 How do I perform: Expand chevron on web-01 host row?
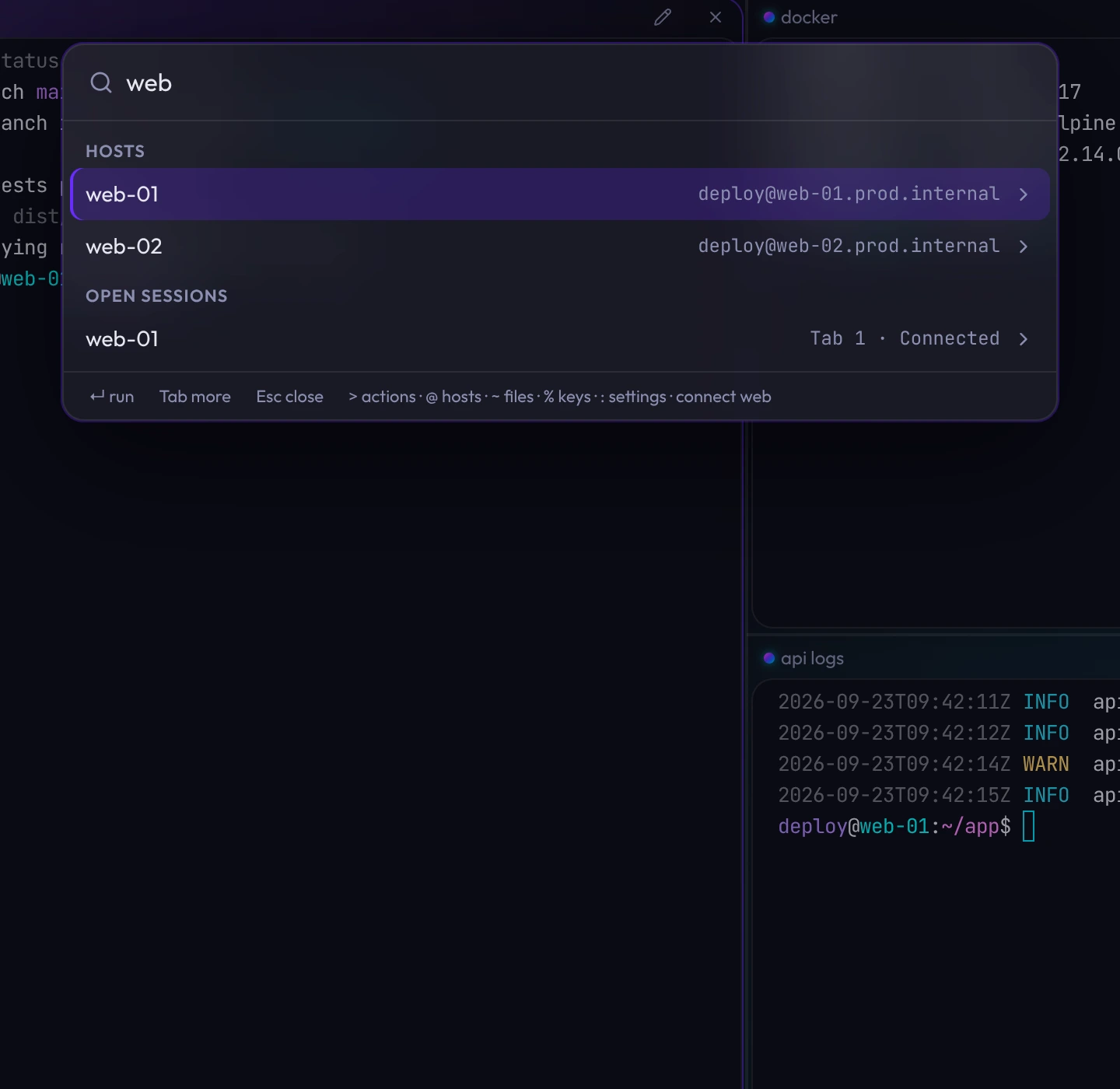coord(1024,194)
